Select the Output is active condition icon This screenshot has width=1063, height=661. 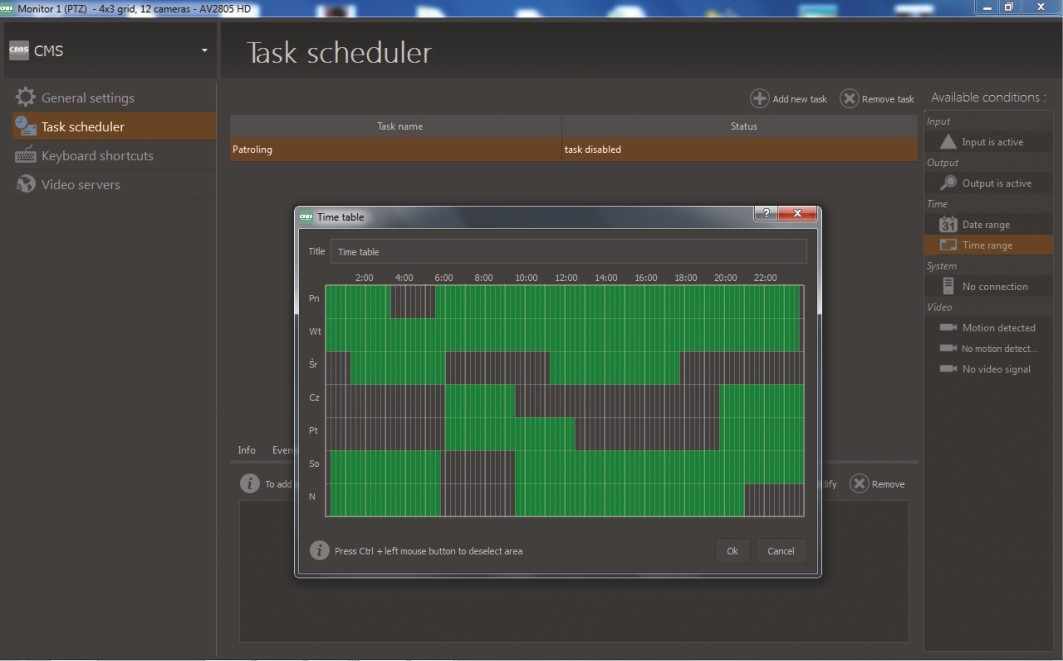click(x=947, y=183)
